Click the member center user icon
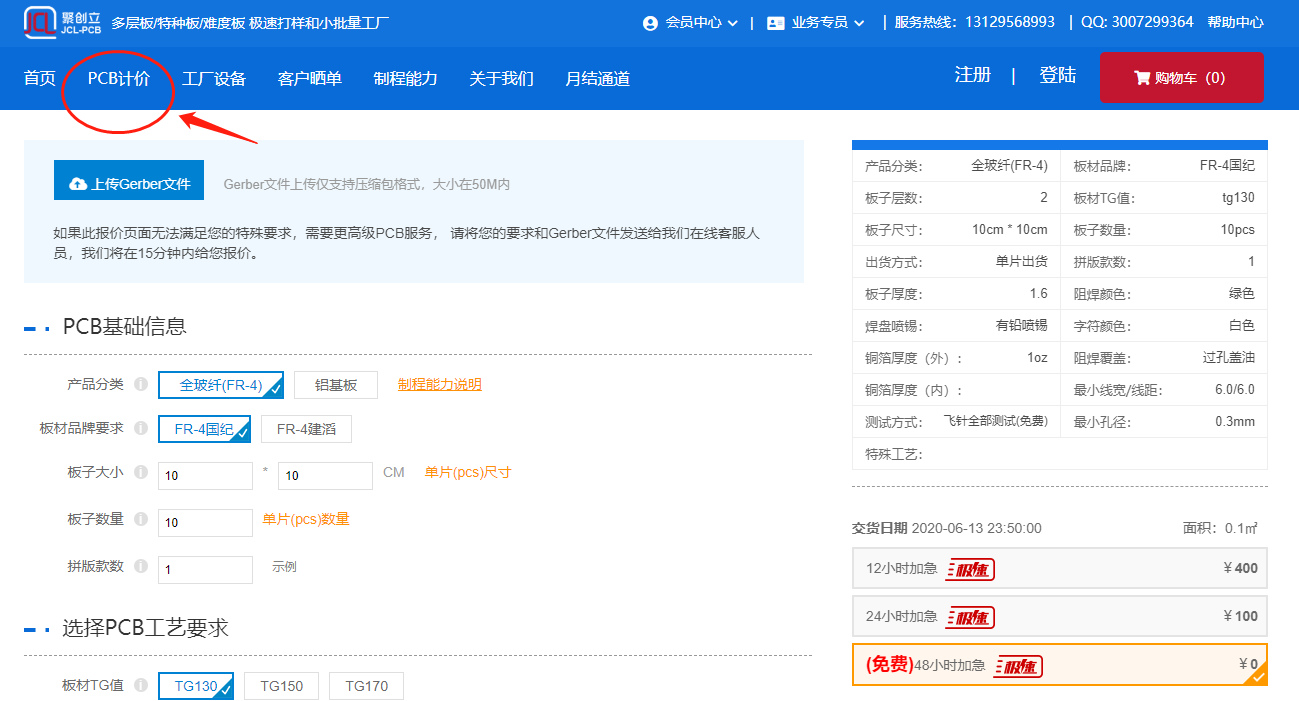Viewport: 1299px width, 701px height. (651, 22)
